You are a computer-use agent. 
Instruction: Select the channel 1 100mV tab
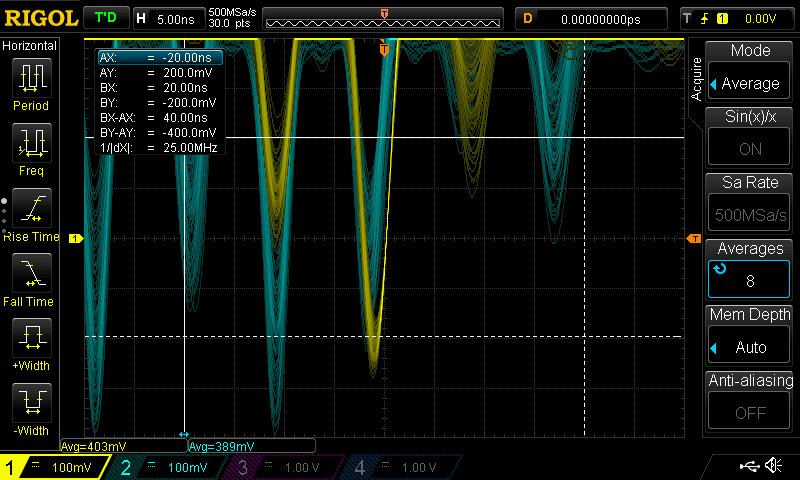tap(55, 467)
